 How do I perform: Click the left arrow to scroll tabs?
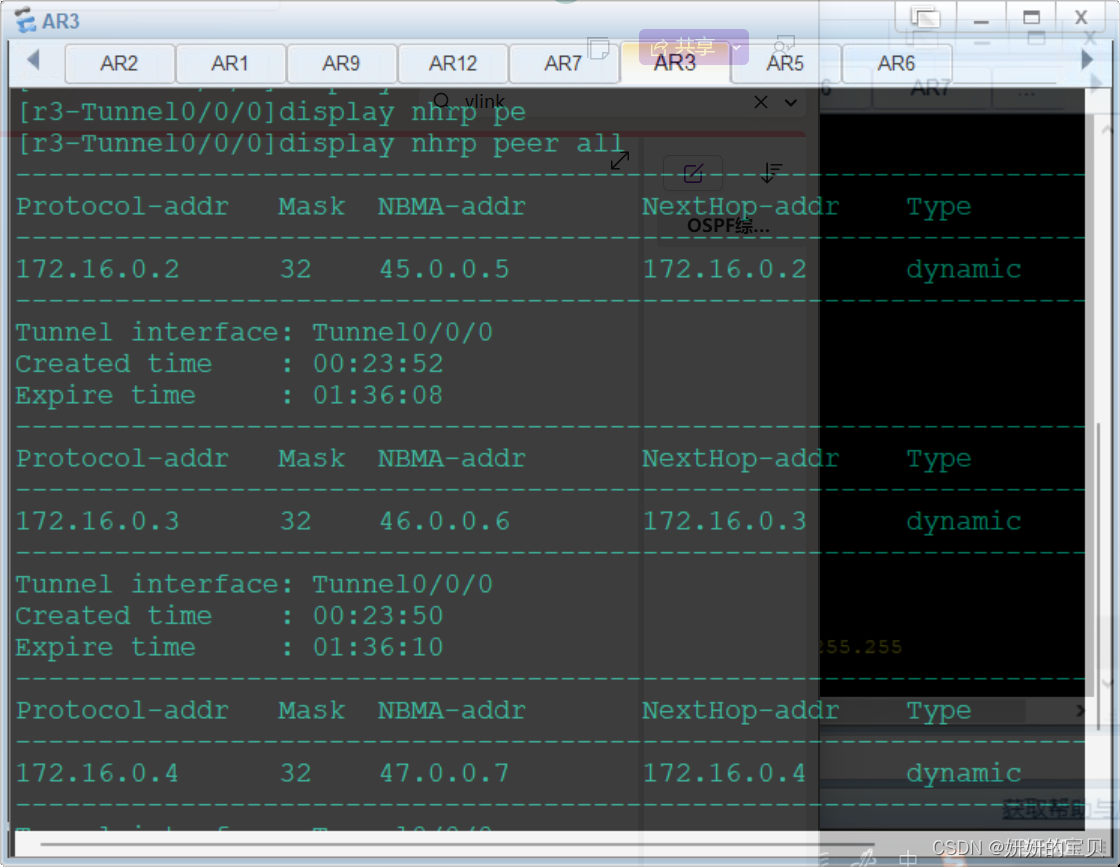click(33, 59)
